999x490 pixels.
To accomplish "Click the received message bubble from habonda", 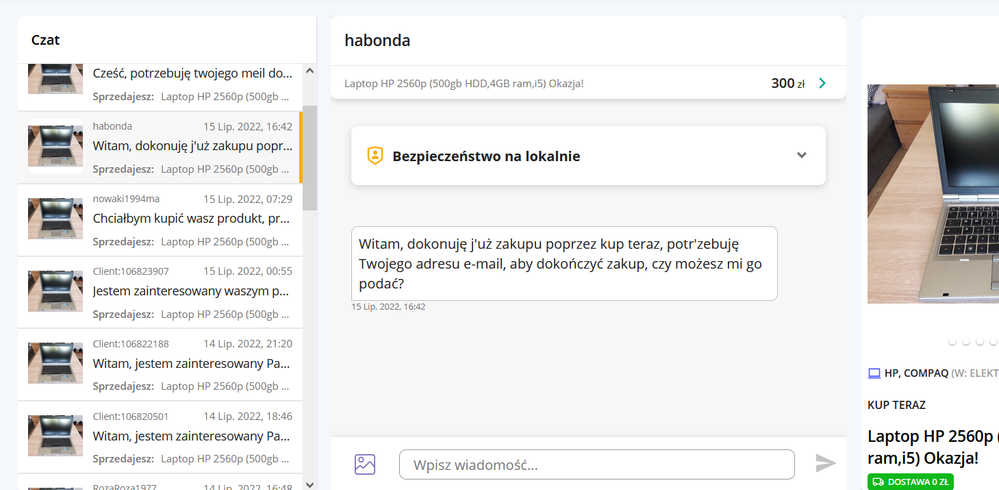I will click(564, 263).
